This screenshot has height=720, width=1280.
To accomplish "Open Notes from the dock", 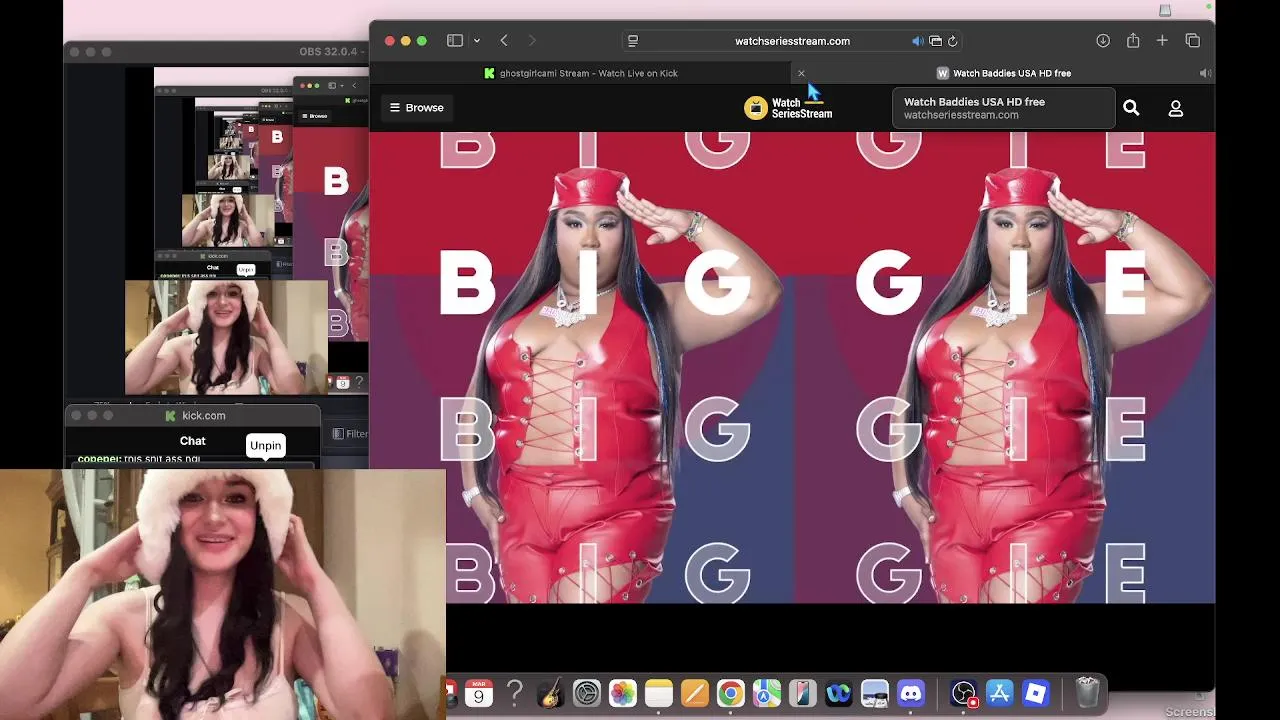I will coord(659,693).
